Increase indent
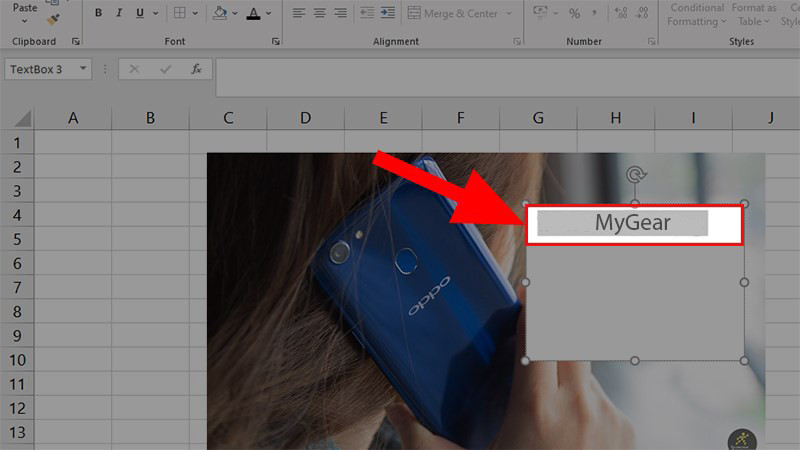 click(x=388, y=13)
